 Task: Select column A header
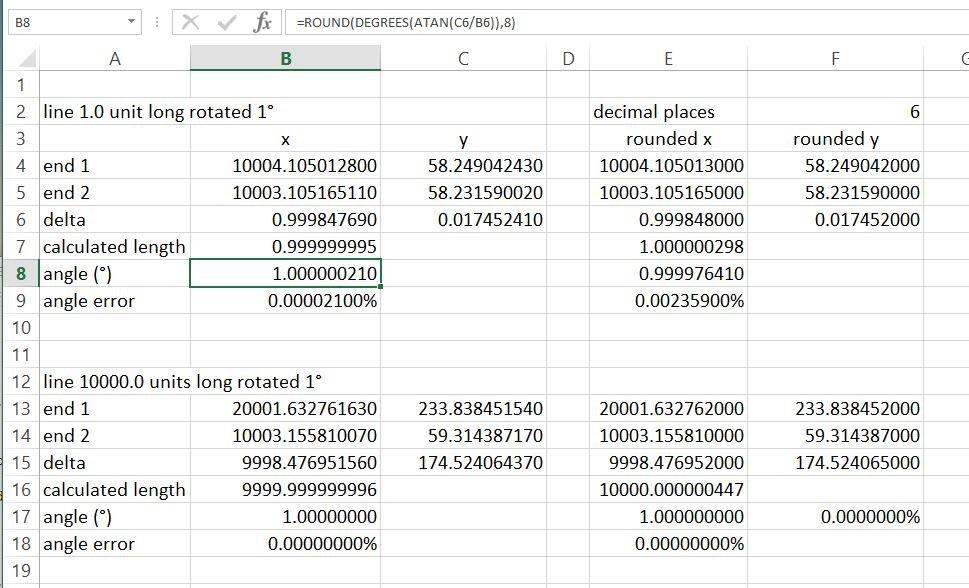115,59
